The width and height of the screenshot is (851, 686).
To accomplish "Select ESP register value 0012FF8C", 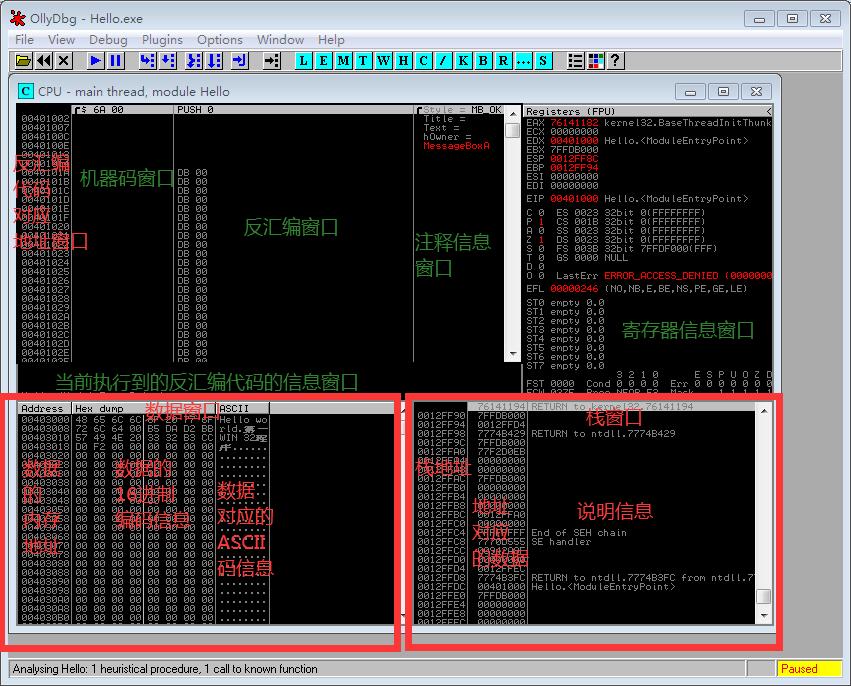I will point(574,158).
